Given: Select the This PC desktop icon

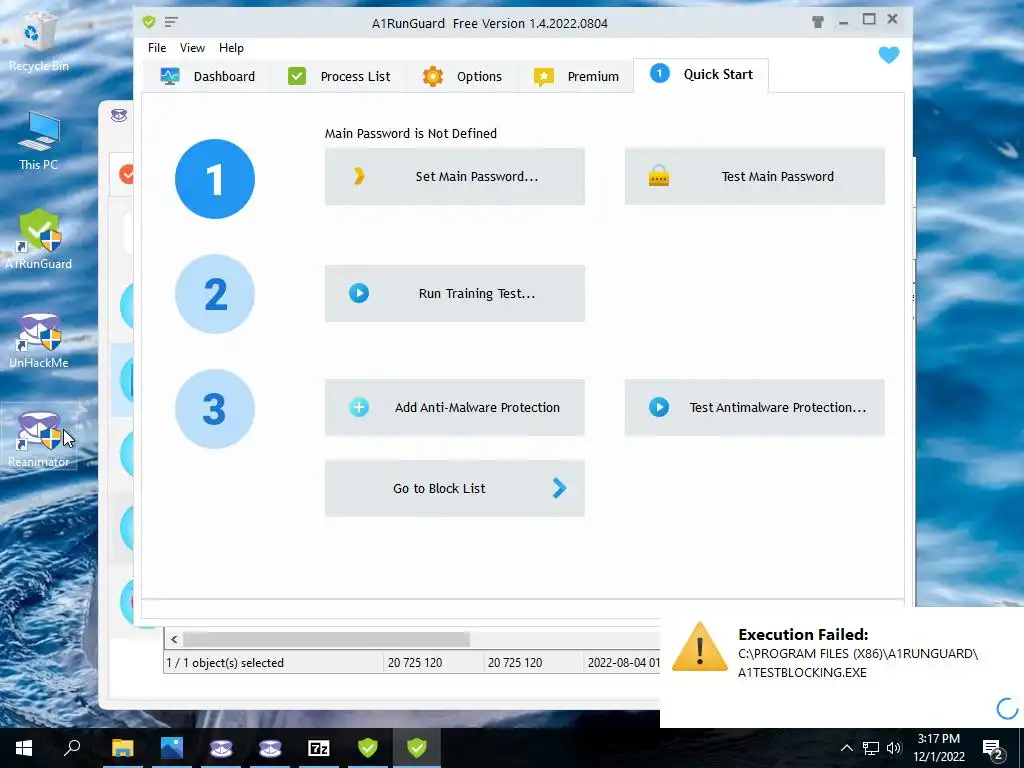Looking at the screenshot, I should click(39, 140).
